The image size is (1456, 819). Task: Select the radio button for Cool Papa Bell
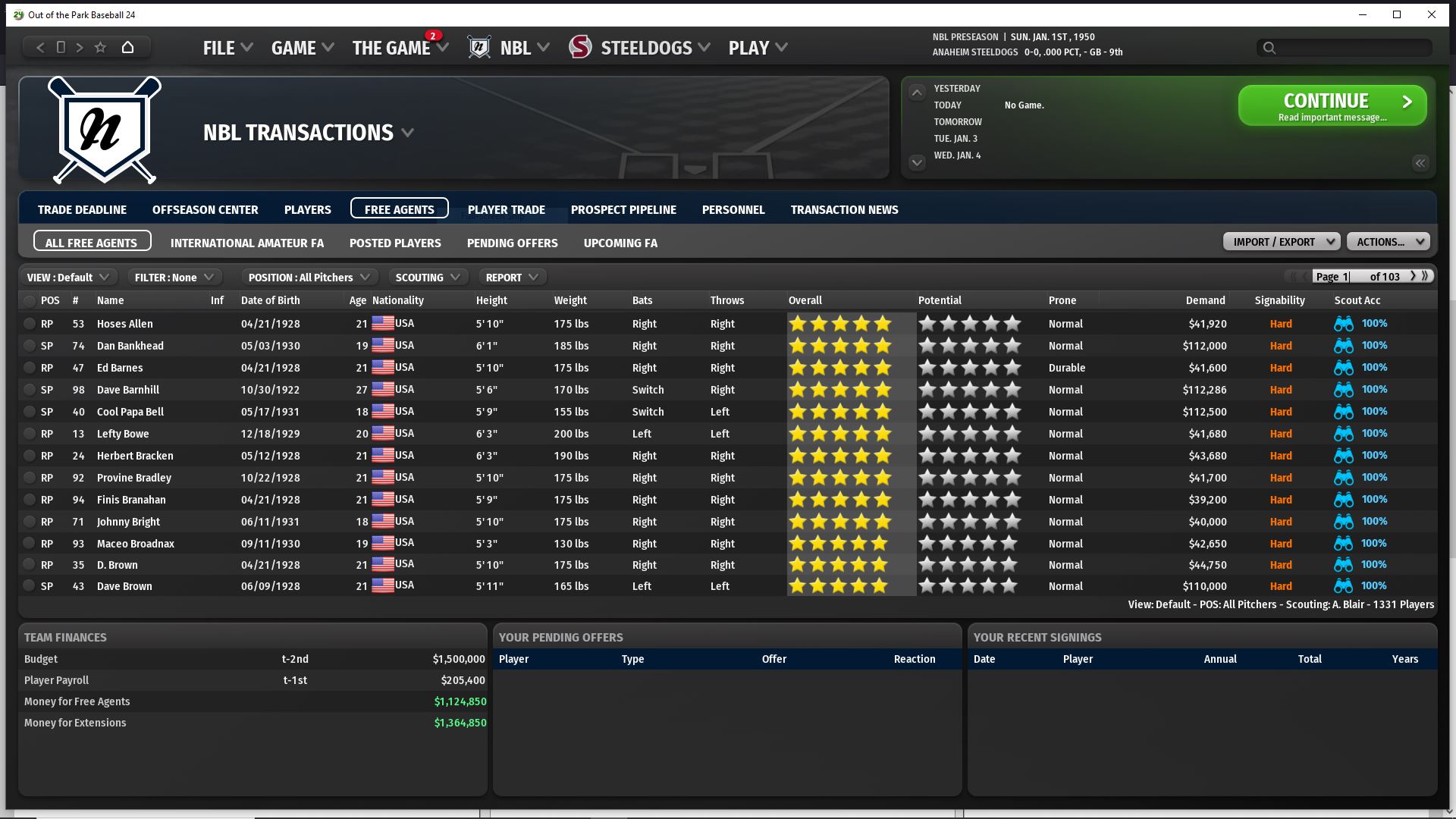click(x=29, y=412)
